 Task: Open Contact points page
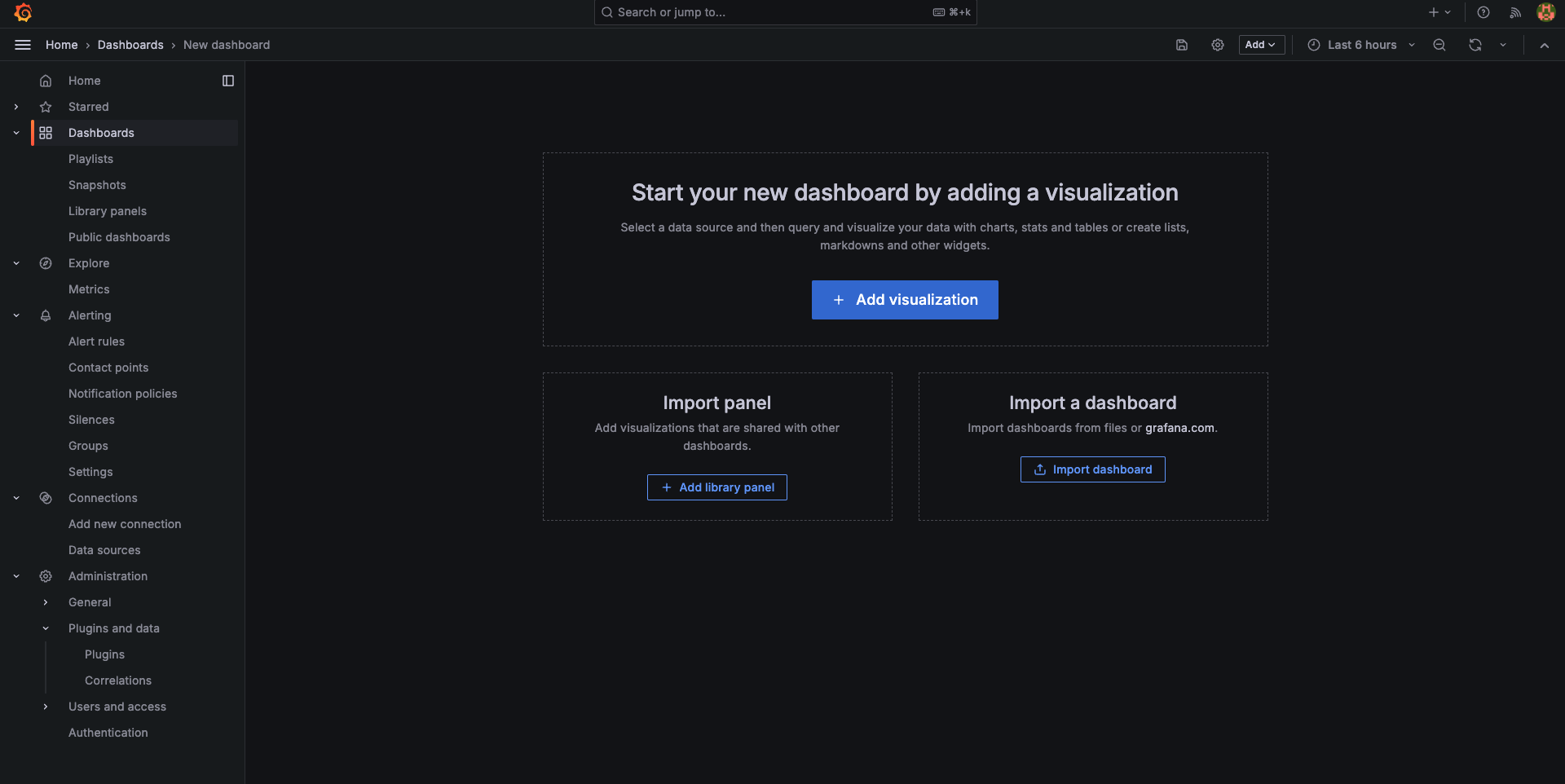click(x=108, y=368)
